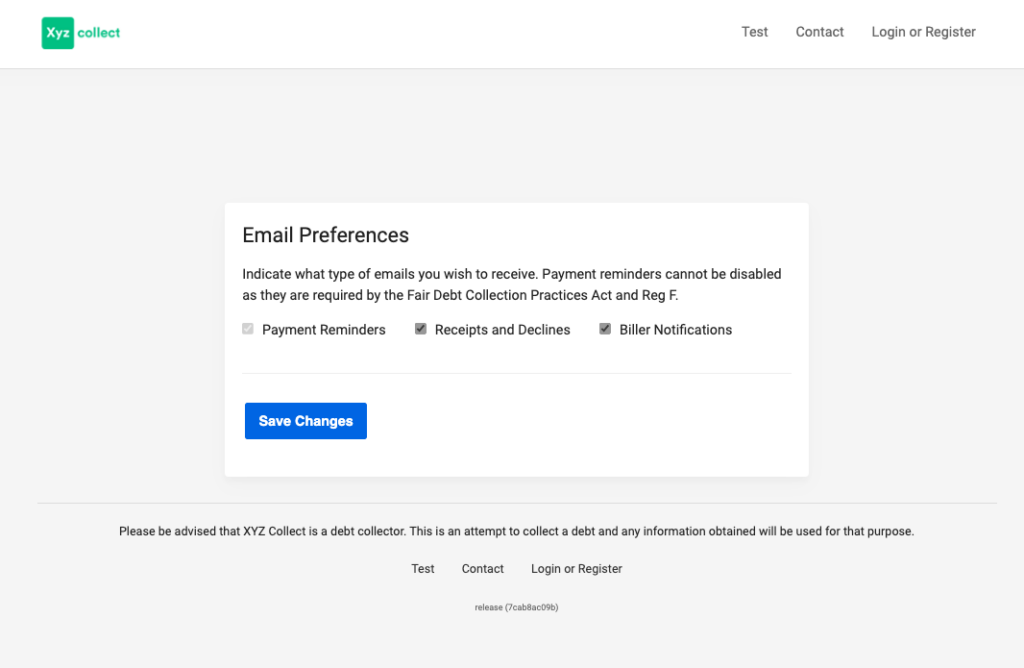
Task: Open the footer Test link
Action: pos(423,569)
